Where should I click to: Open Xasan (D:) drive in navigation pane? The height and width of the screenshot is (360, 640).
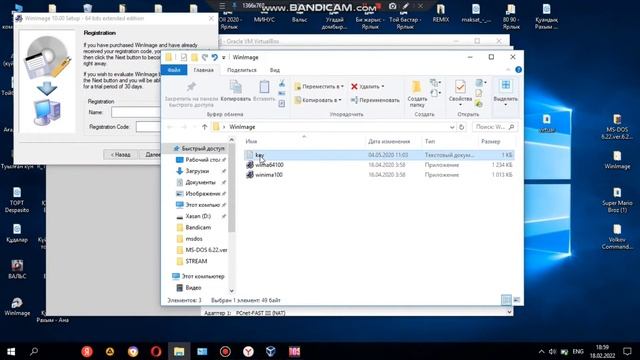coord(198,216)
